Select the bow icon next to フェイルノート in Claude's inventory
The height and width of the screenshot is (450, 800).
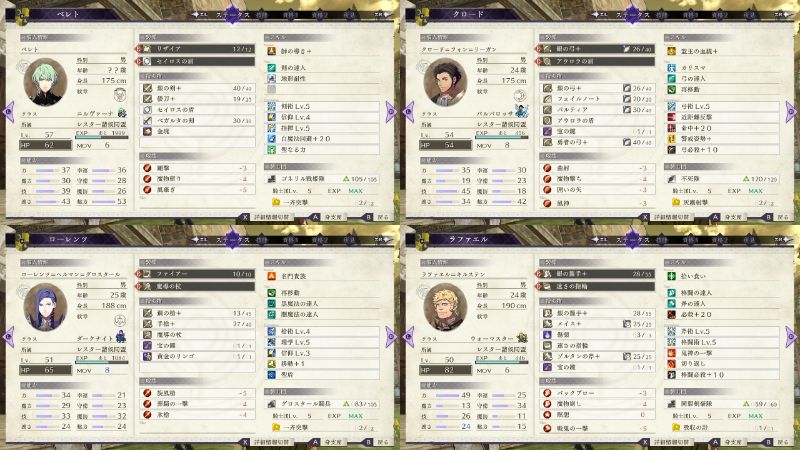pyautogui.click(x=547, y=99)
